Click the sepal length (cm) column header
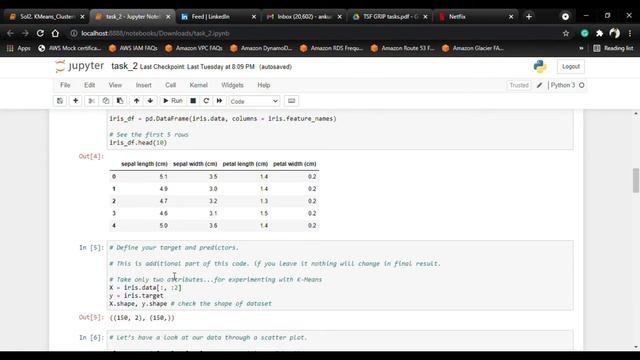 pyautogui.click(x=144, y=164)
